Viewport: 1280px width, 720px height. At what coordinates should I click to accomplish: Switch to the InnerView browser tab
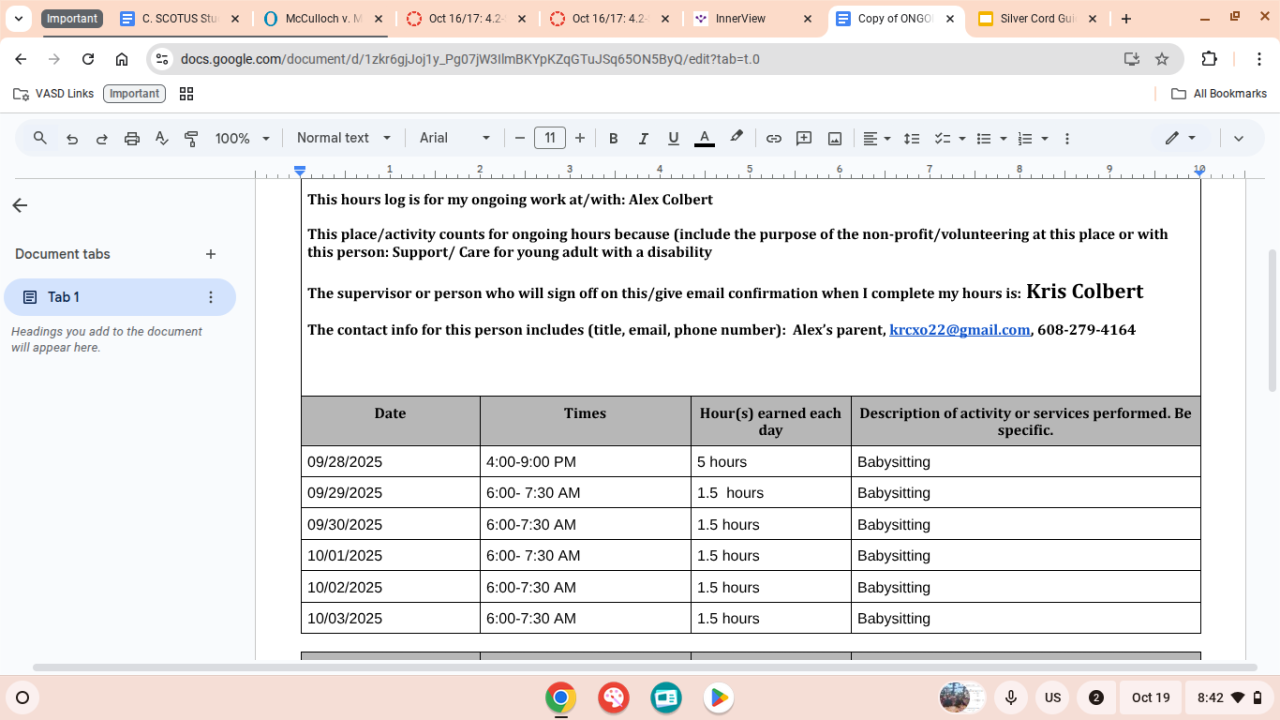[754, 19]
